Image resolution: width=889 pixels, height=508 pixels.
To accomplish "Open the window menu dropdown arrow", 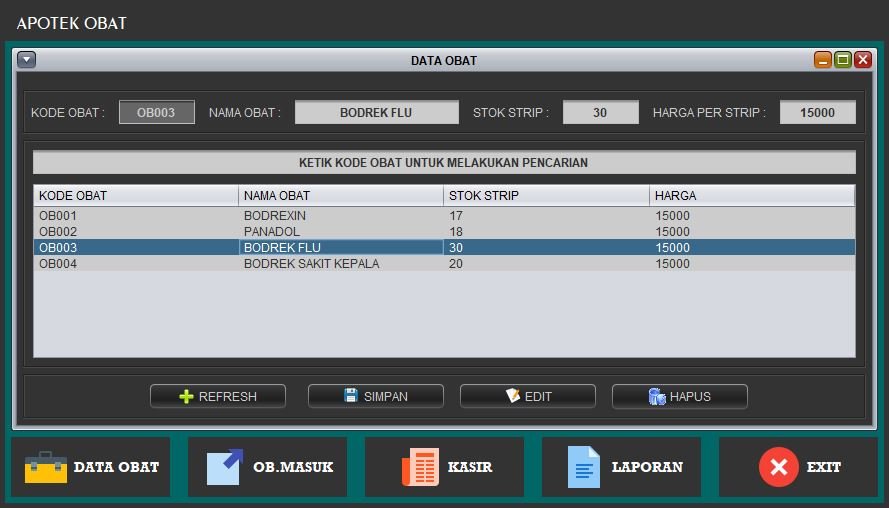I will (x=27, y=60).
